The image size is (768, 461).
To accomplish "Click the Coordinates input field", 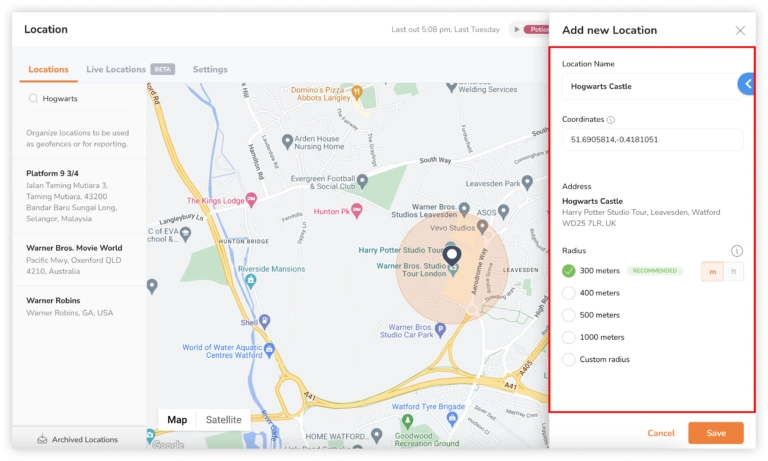I will [652, 140].
